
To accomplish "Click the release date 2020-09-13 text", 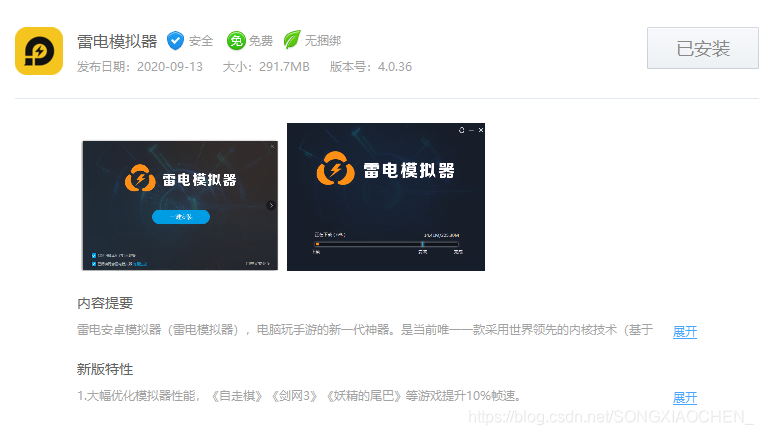I will [170, 67].
